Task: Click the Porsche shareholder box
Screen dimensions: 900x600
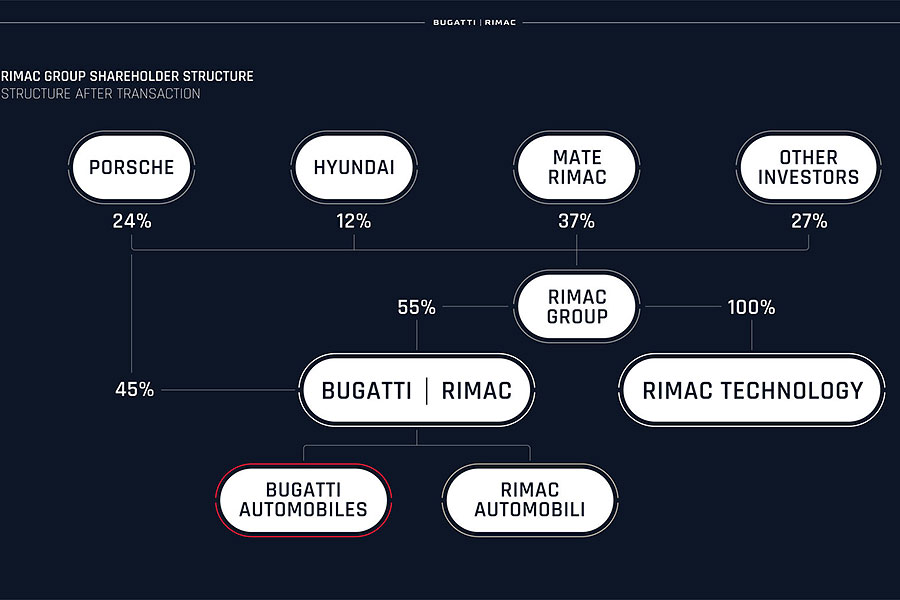Action: click(132, 167)
